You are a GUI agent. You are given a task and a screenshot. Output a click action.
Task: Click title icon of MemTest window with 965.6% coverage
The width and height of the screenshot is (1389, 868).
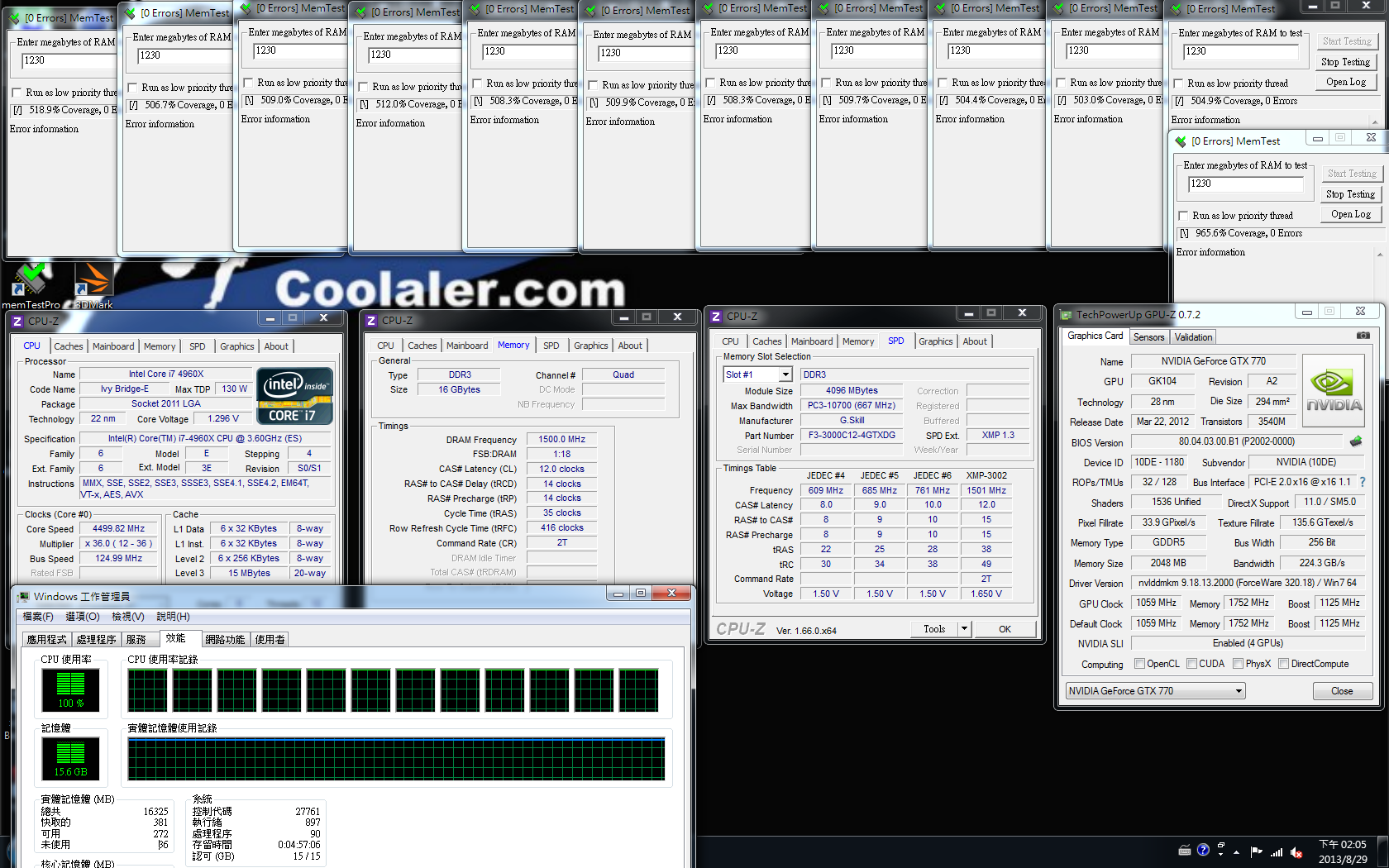(1181, 141)
